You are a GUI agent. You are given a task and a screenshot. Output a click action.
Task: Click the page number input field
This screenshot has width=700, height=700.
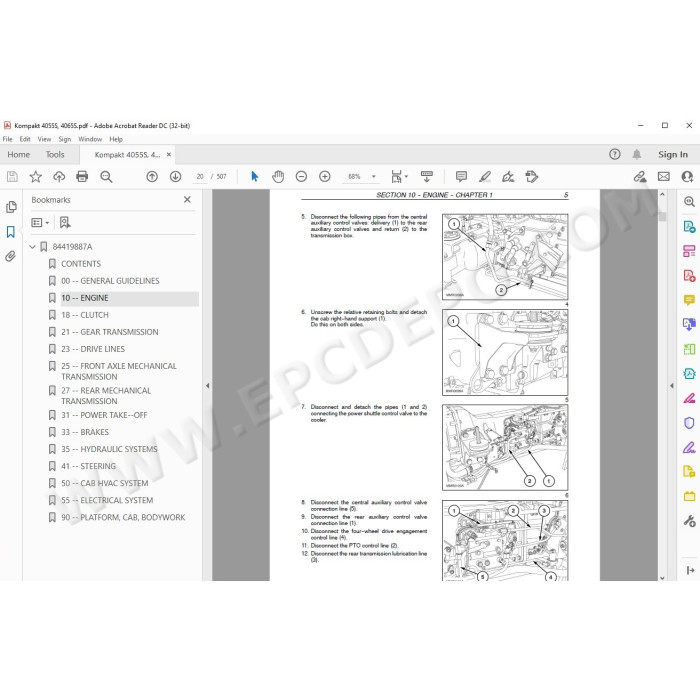[x=200, y=177]
